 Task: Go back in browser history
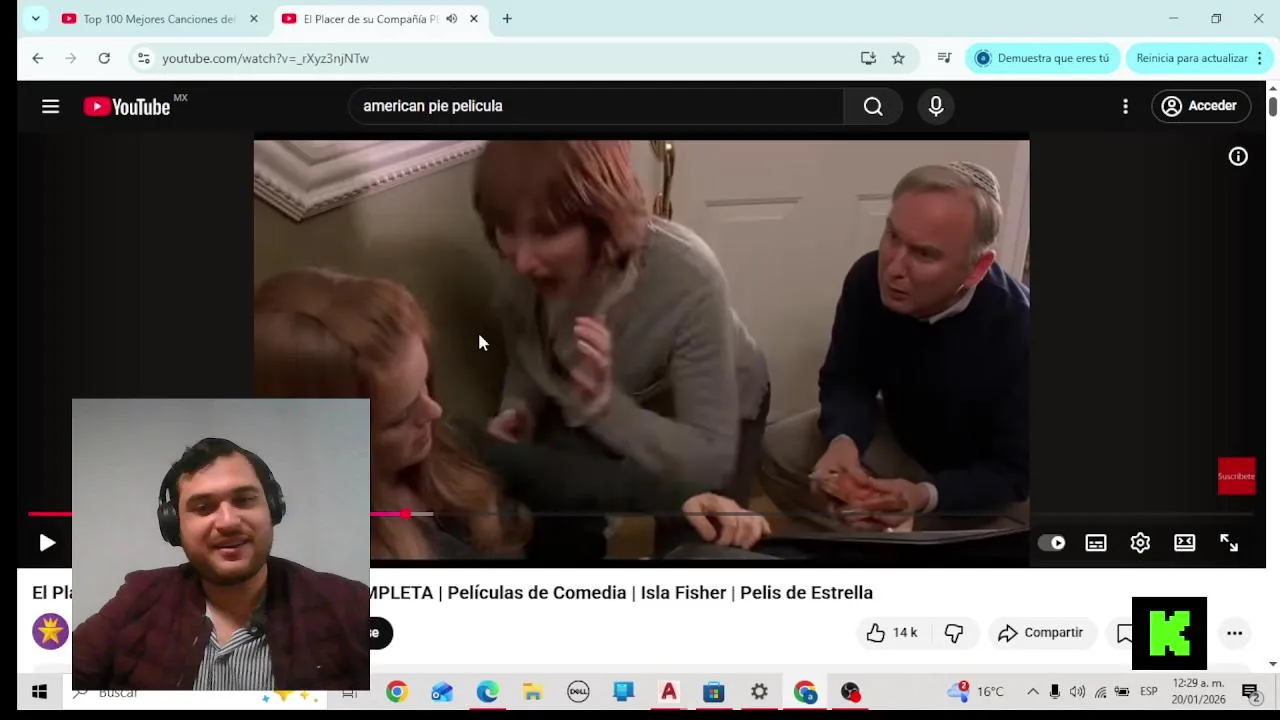[37, 58]
